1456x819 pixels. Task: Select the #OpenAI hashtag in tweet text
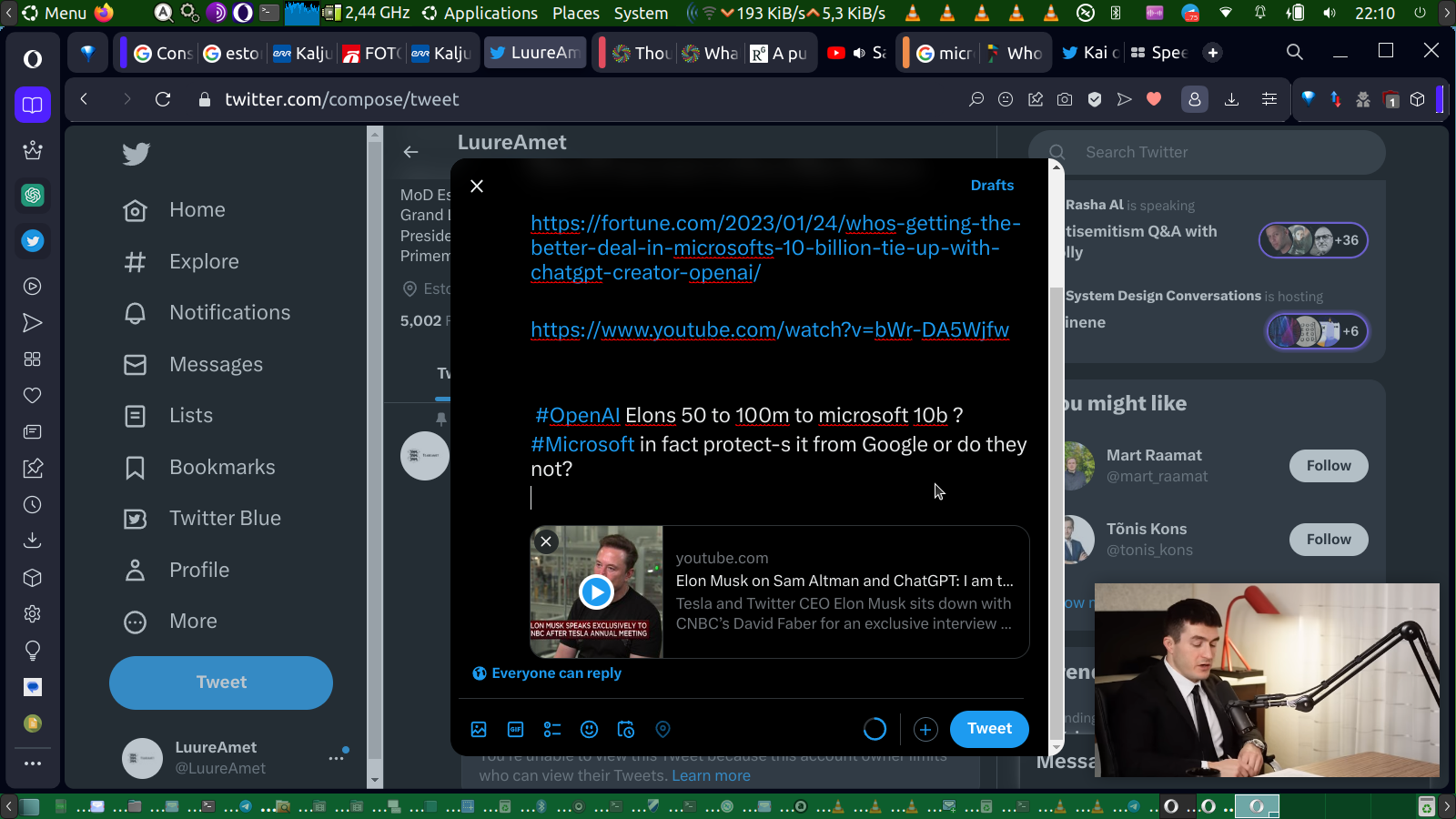578,415
